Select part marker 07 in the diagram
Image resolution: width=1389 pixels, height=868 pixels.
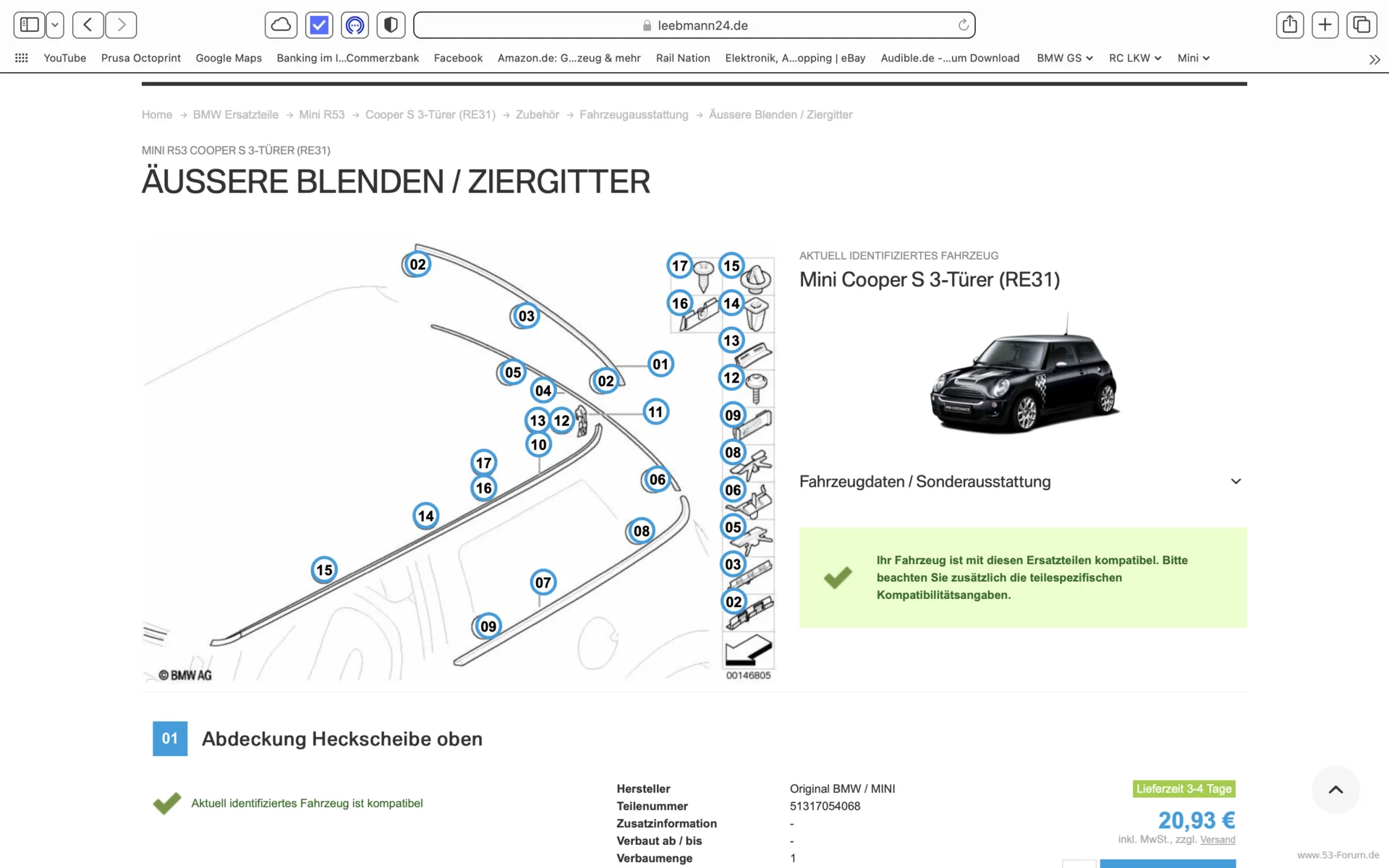(x=543, y=582)
